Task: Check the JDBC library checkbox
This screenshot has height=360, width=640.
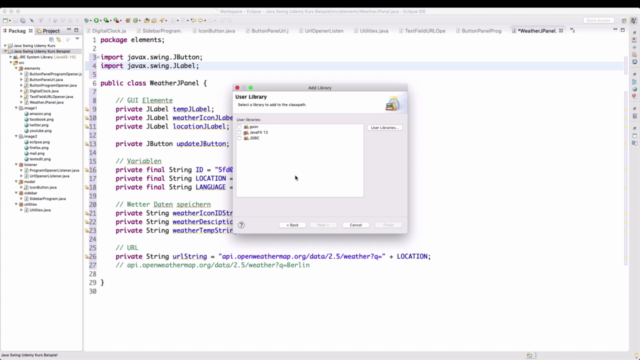Action: [x=240, y=138]
